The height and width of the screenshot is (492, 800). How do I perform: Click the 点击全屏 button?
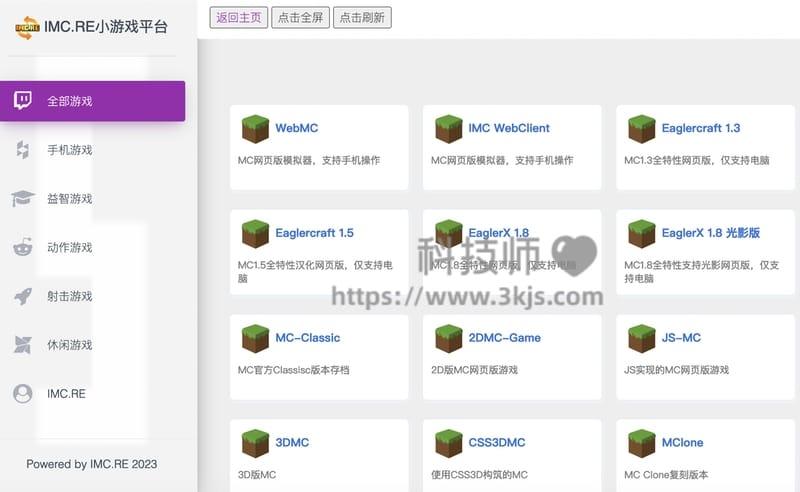click(301, 17)
